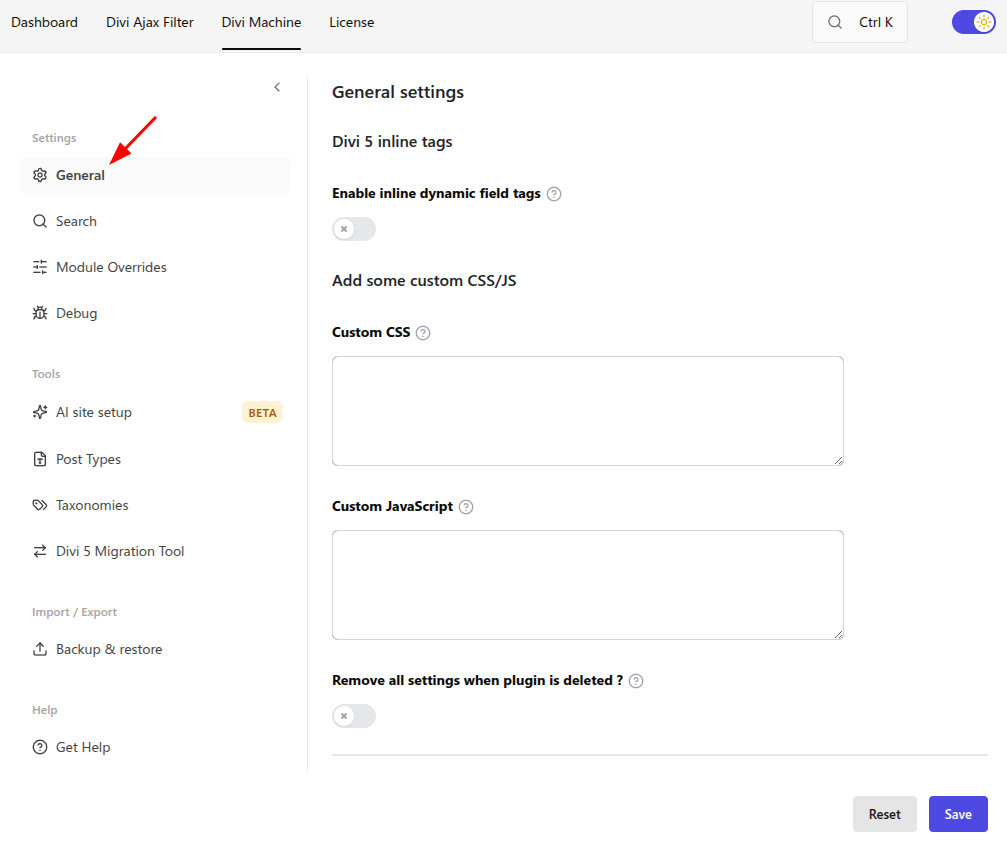
Task: Focus the Custom CSS text area
Action: coord(588,411)
